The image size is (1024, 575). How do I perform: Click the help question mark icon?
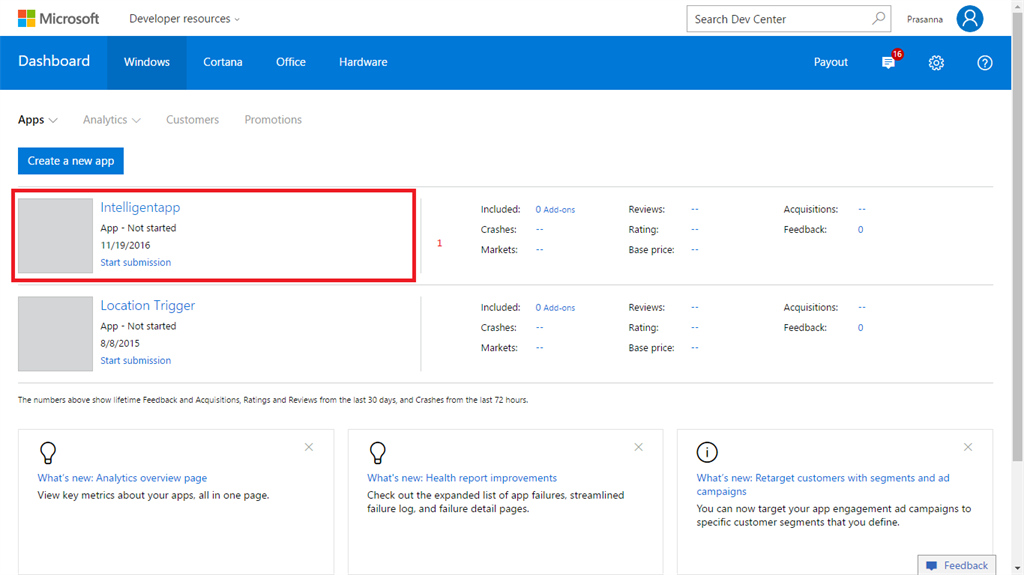point(984,62)
